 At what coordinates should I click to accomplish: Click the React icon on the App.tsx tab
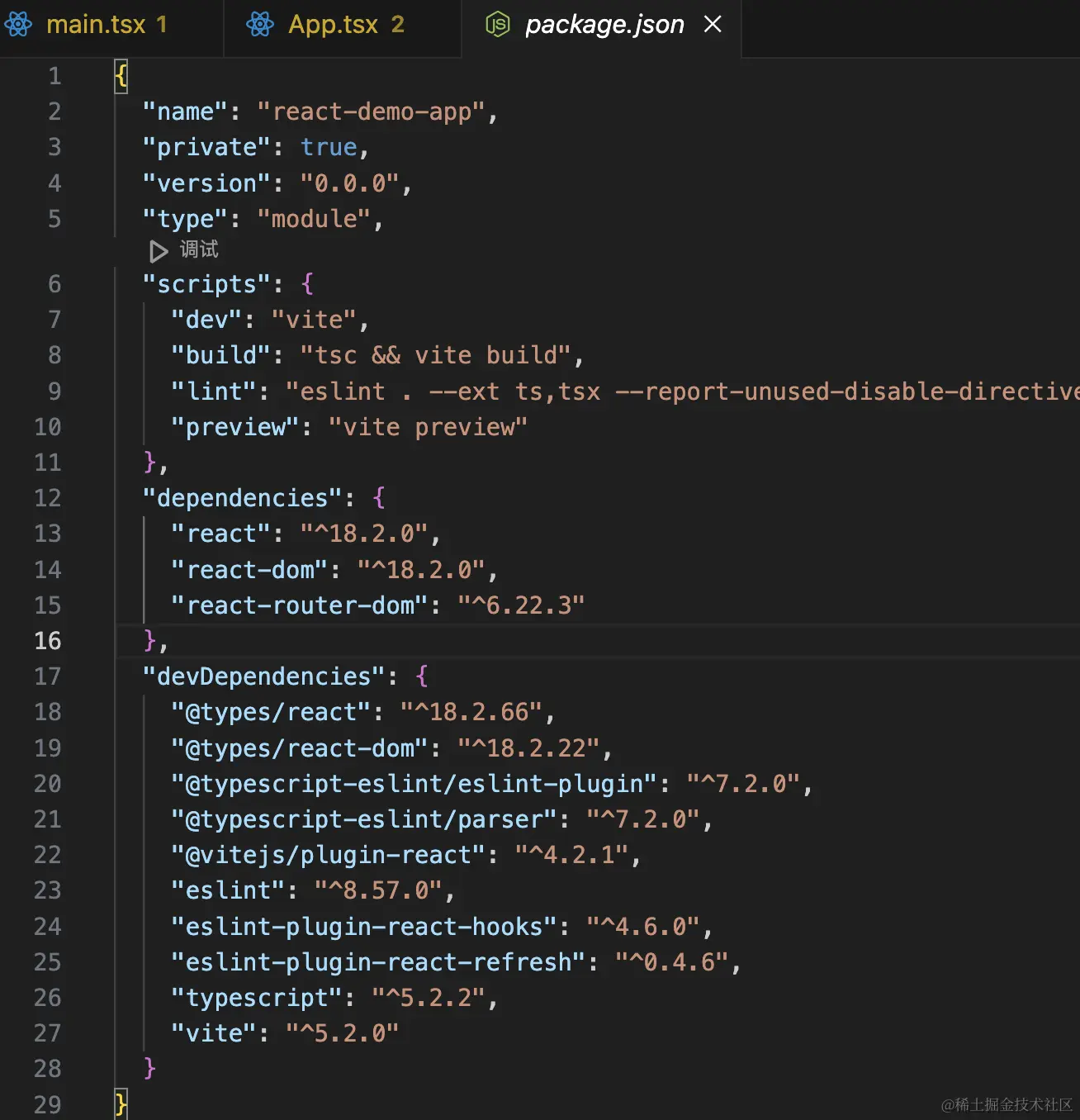[x=260, y=24]
